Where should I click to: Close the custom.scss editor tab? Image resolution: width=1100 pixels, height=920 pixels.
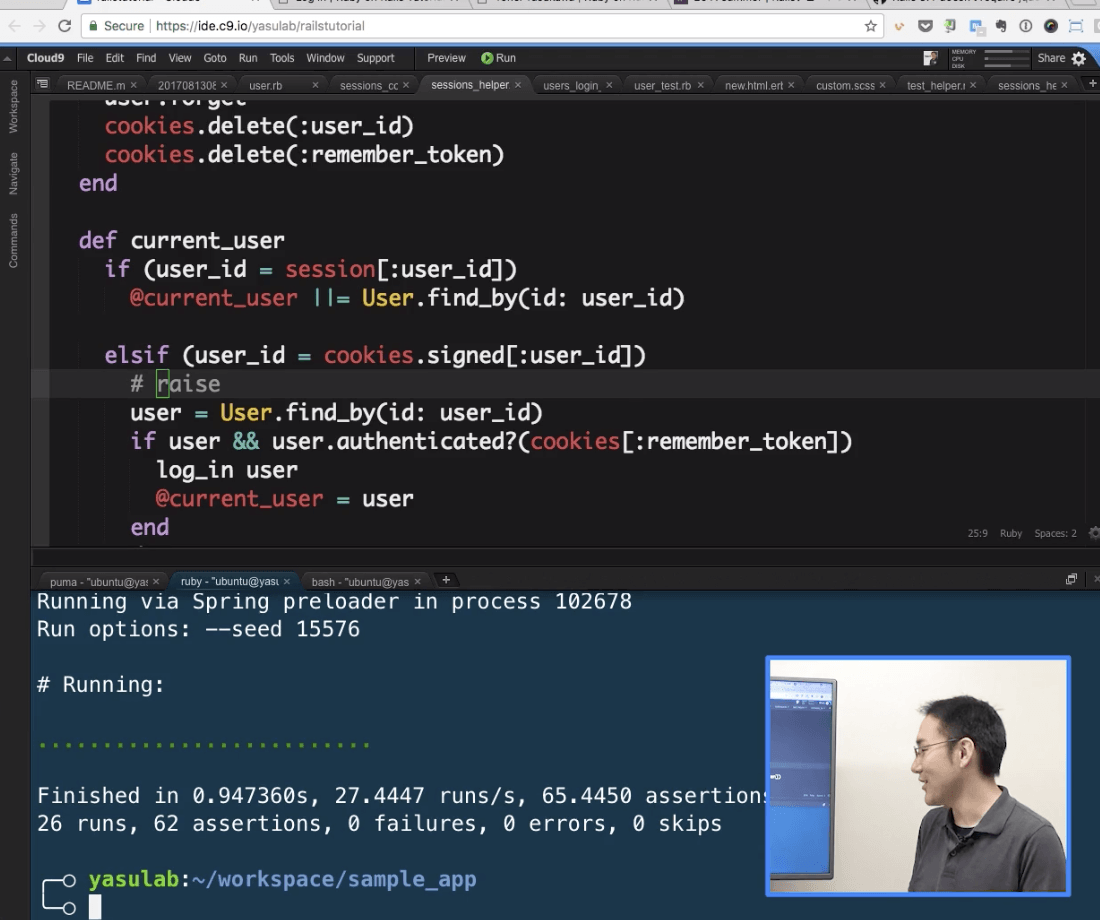coord(882,85)
